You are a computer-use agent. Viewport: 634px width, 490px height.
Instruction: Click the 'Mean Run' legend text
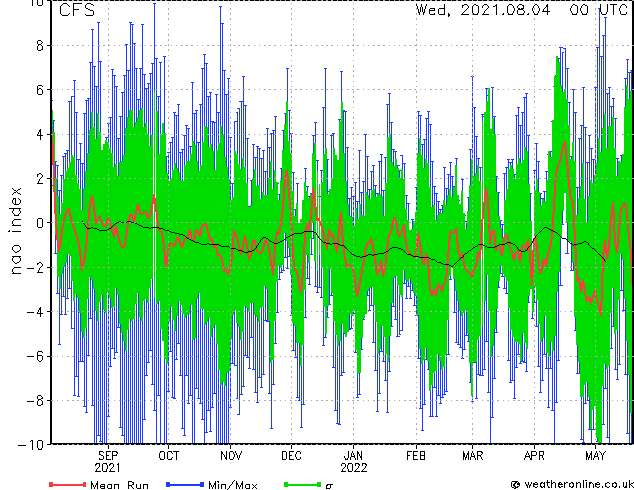119,485
